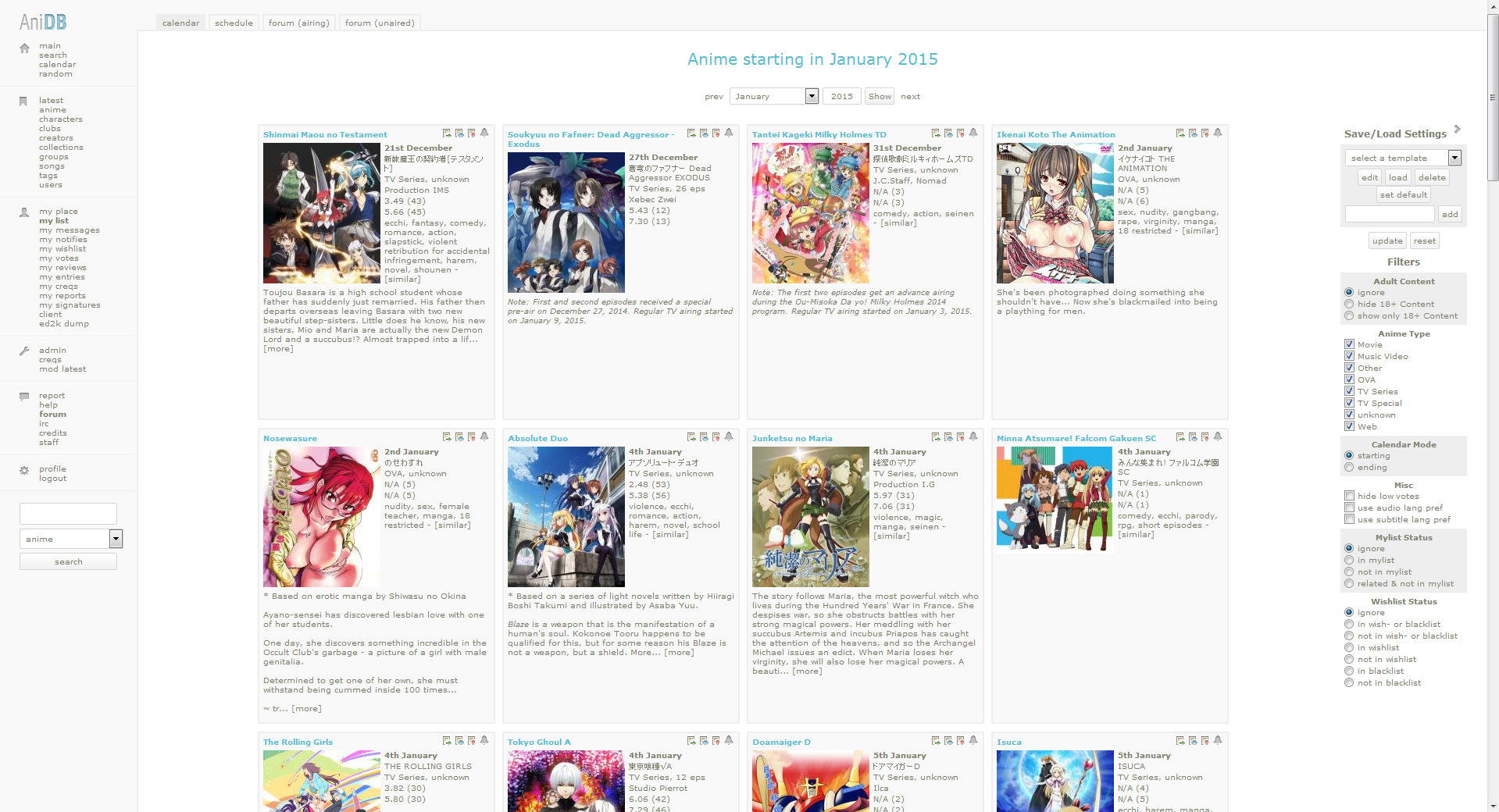The image size is (1499, 812).
Task: Click the notify bell on Junketsu no Maria card
Action: click(x=973, y=437)
